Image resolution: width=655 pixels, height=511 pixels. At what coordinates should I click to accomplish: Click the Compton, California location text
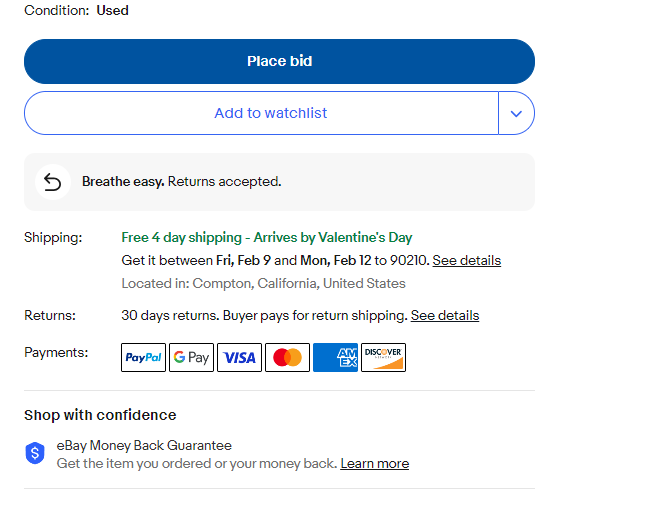263,283
